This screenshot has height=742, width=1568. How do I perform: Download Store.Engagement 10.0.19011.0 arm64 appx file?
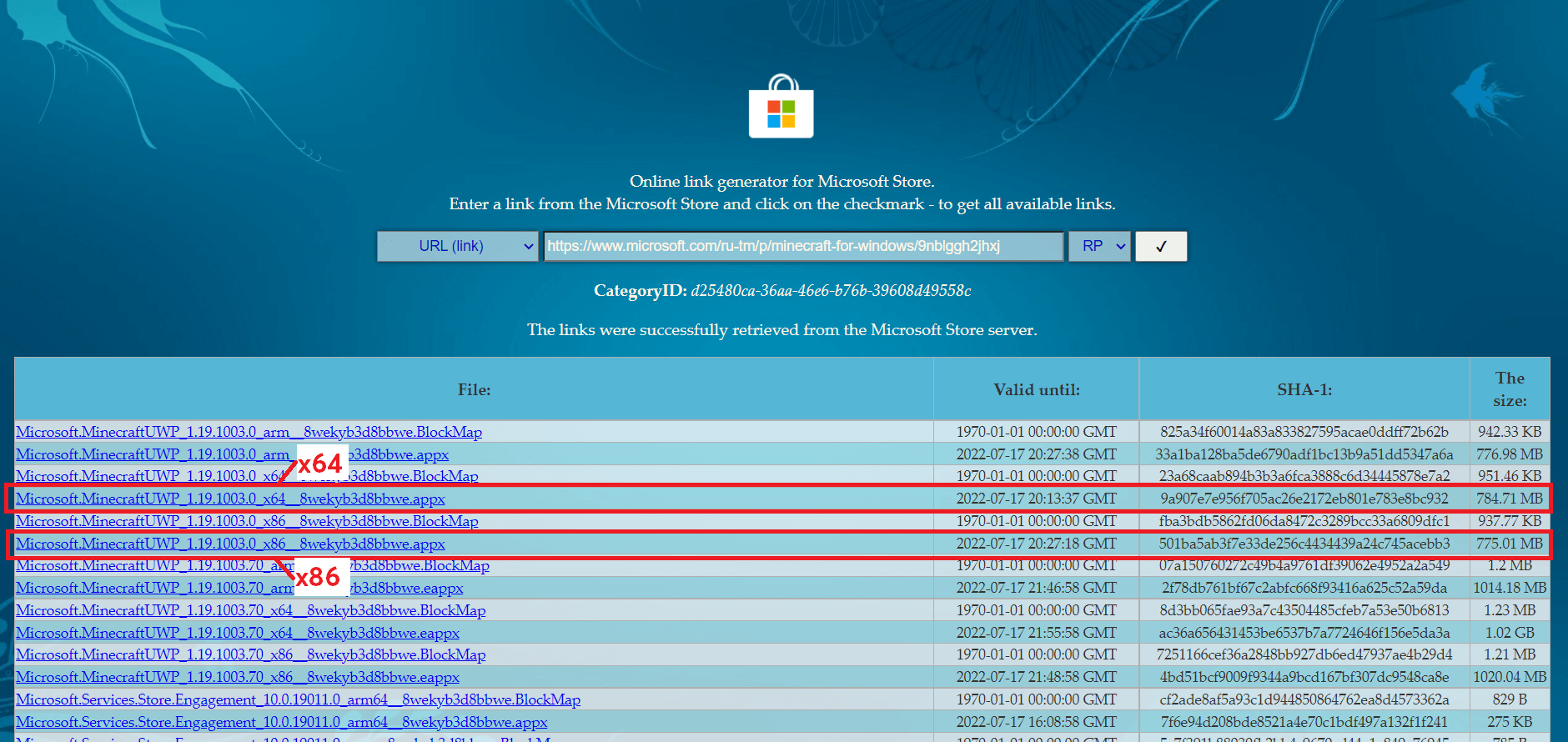[x=282, y=722]
